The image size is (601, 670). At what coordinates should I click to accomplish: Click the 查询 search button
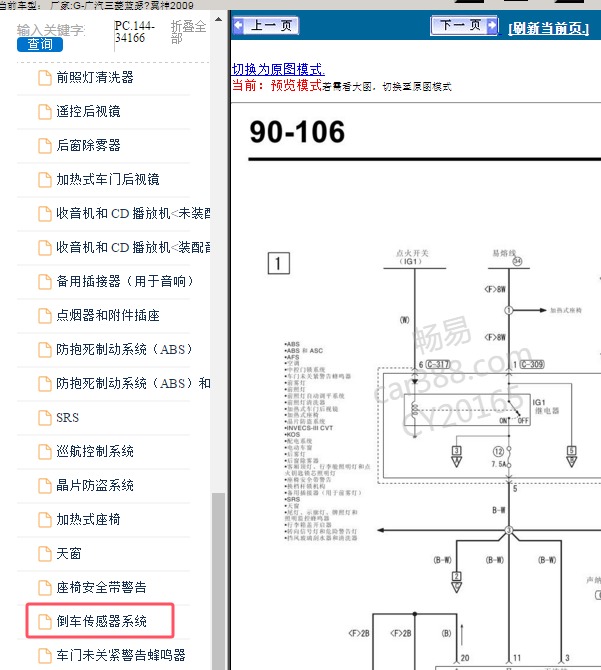click(x=40, y=44)
